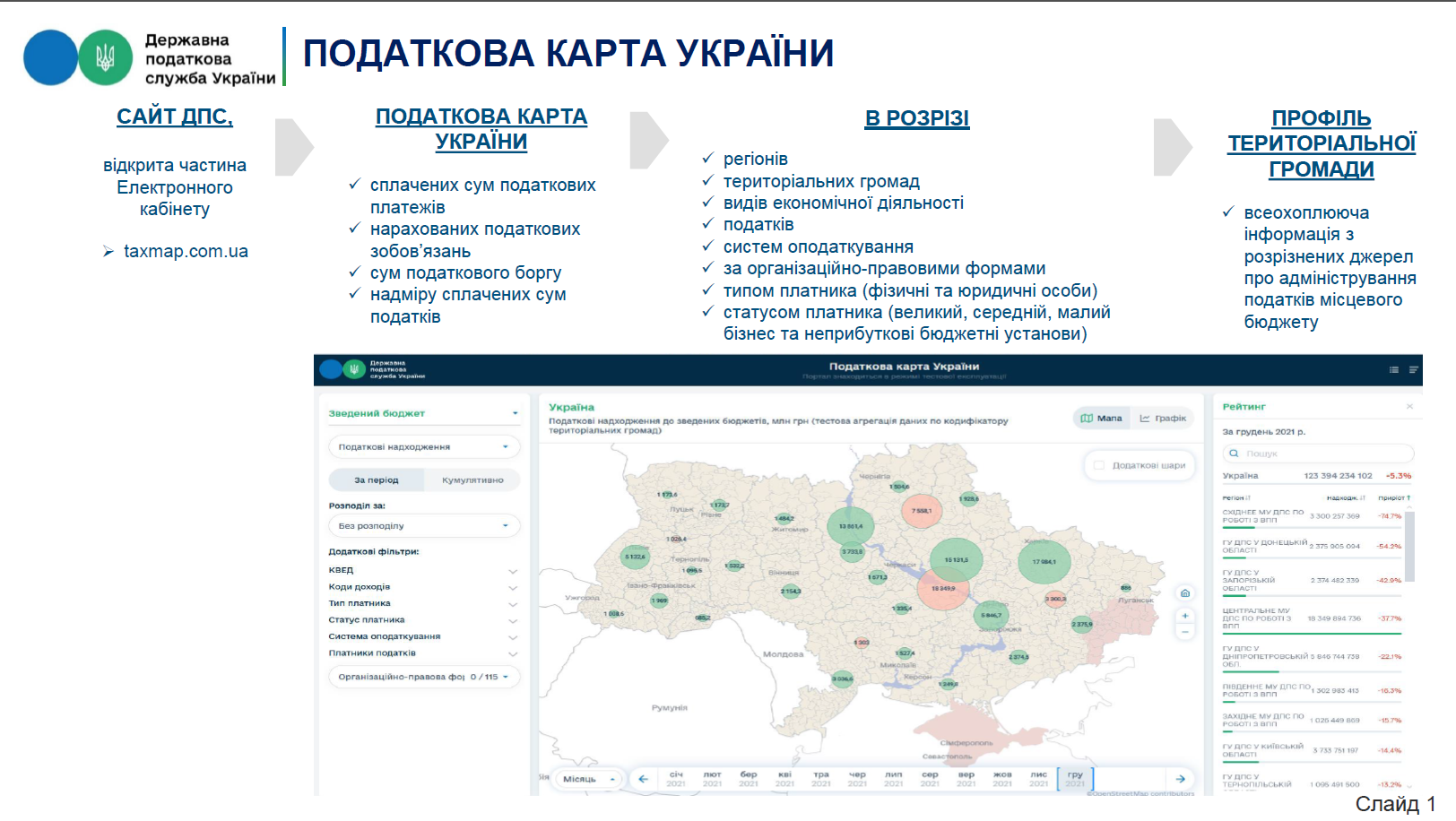Select the За період toggle
Viewport: 1456px width, 821px height.
[x=377, y=480]
